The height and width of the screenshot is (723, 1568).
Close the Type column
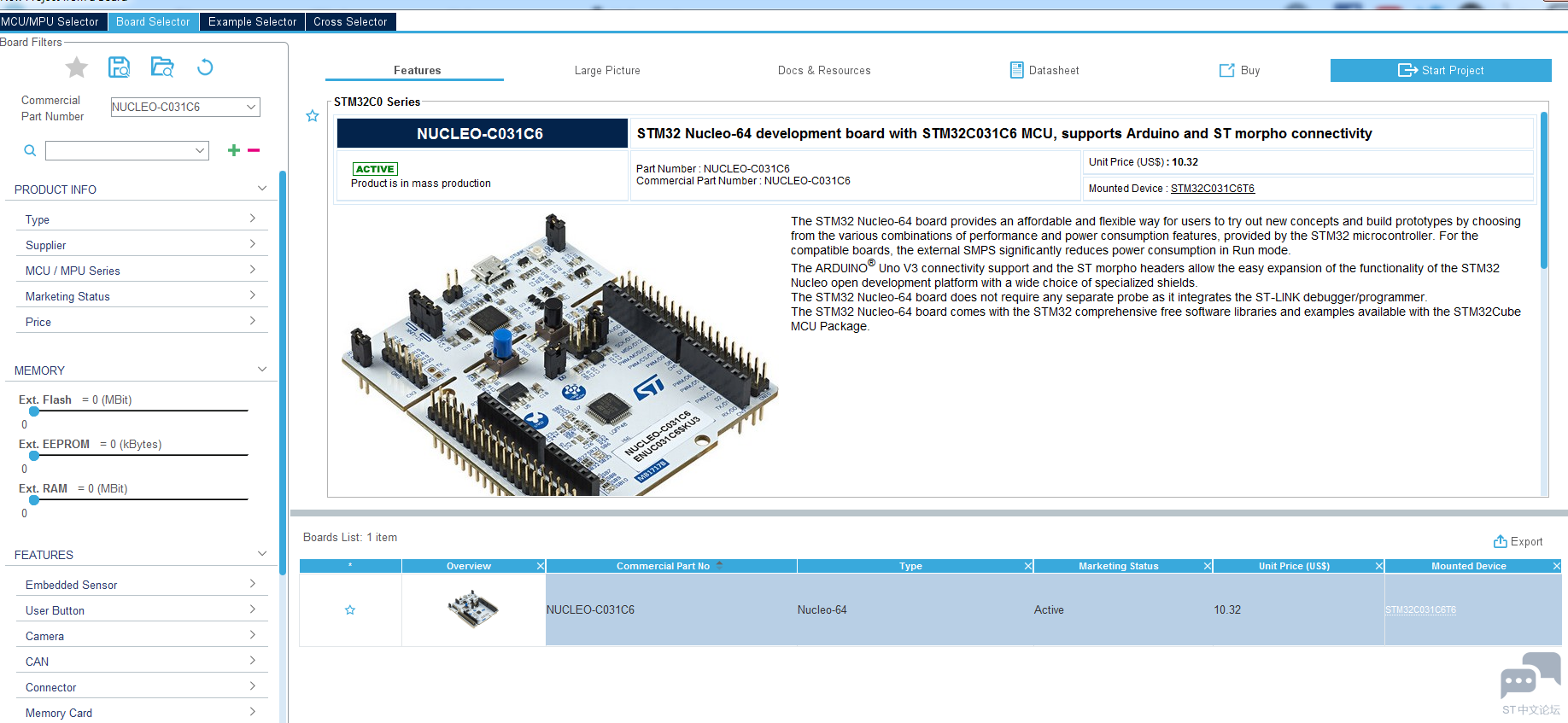coord(1028,566)
